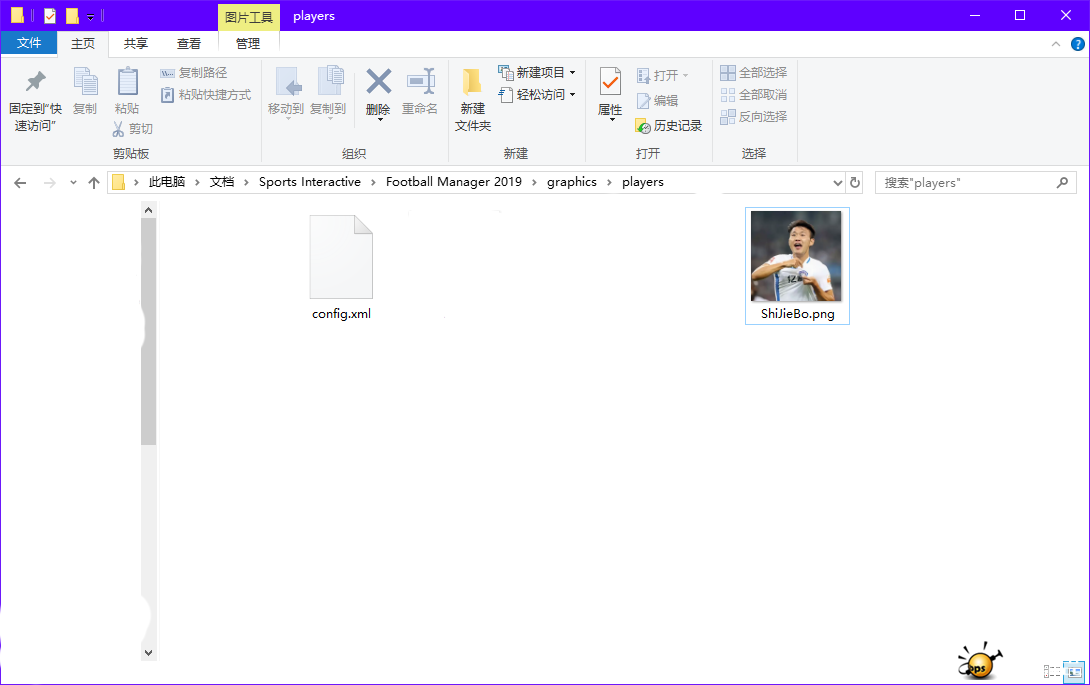Switch to the Share (共享) tab
The width and height of the screenshot is (1090, 685).
tap(136, 44)
